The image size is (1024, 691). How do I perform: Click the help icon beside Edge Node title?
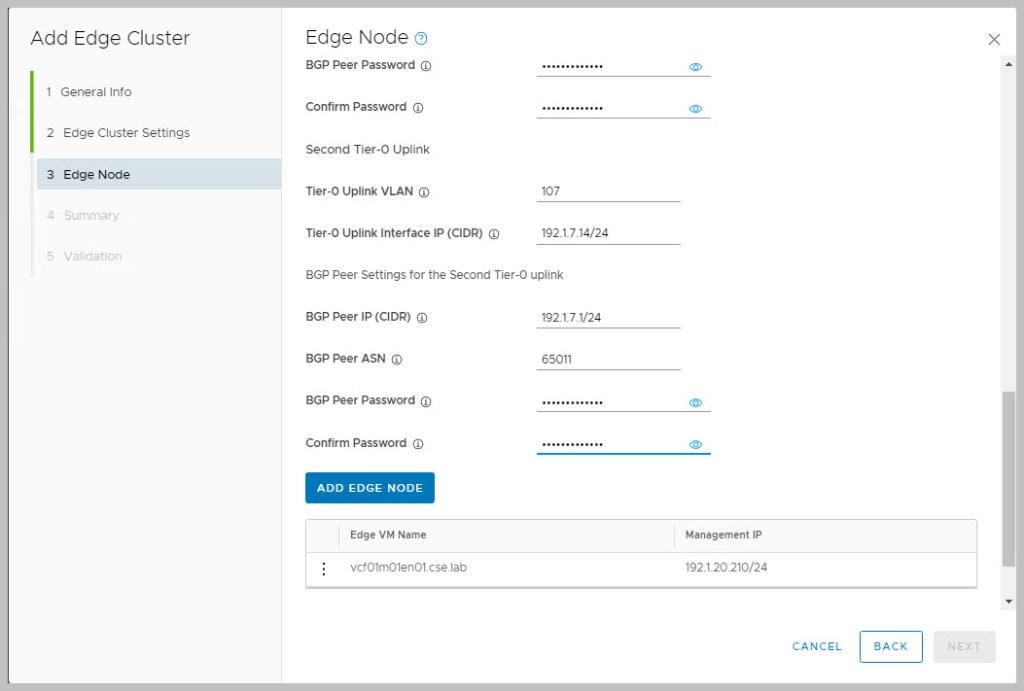(421, 39)
